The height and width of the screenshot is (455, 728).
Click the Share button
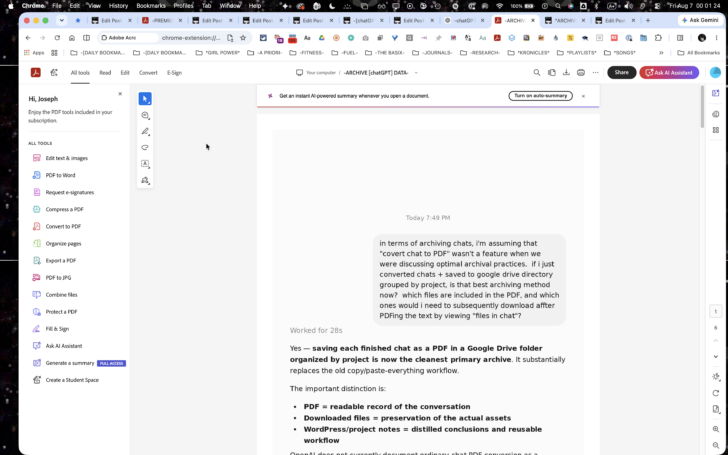click(x=622, y=72)
